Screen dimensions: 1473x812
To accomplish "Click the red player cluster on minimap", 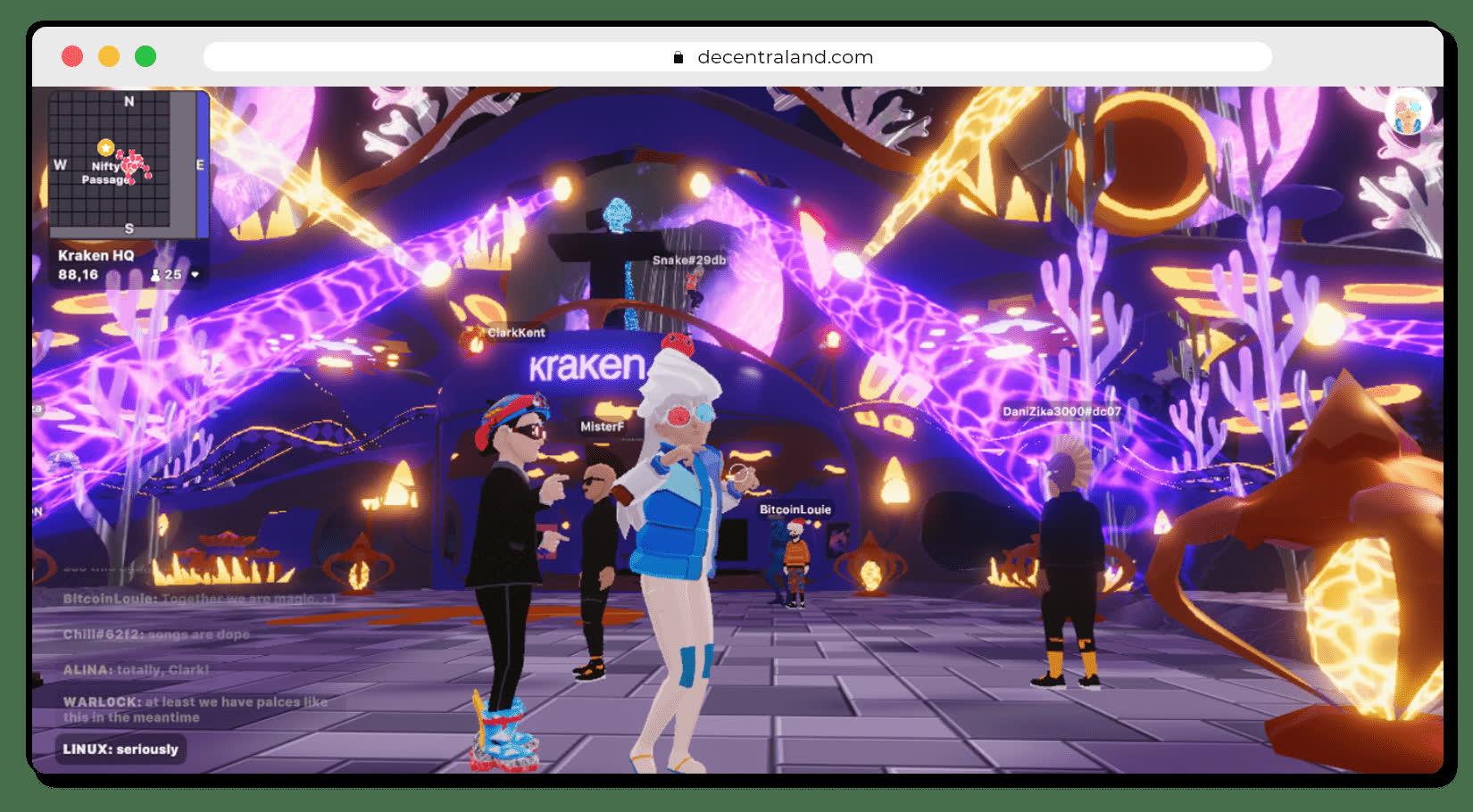I will tap(135, 164).
